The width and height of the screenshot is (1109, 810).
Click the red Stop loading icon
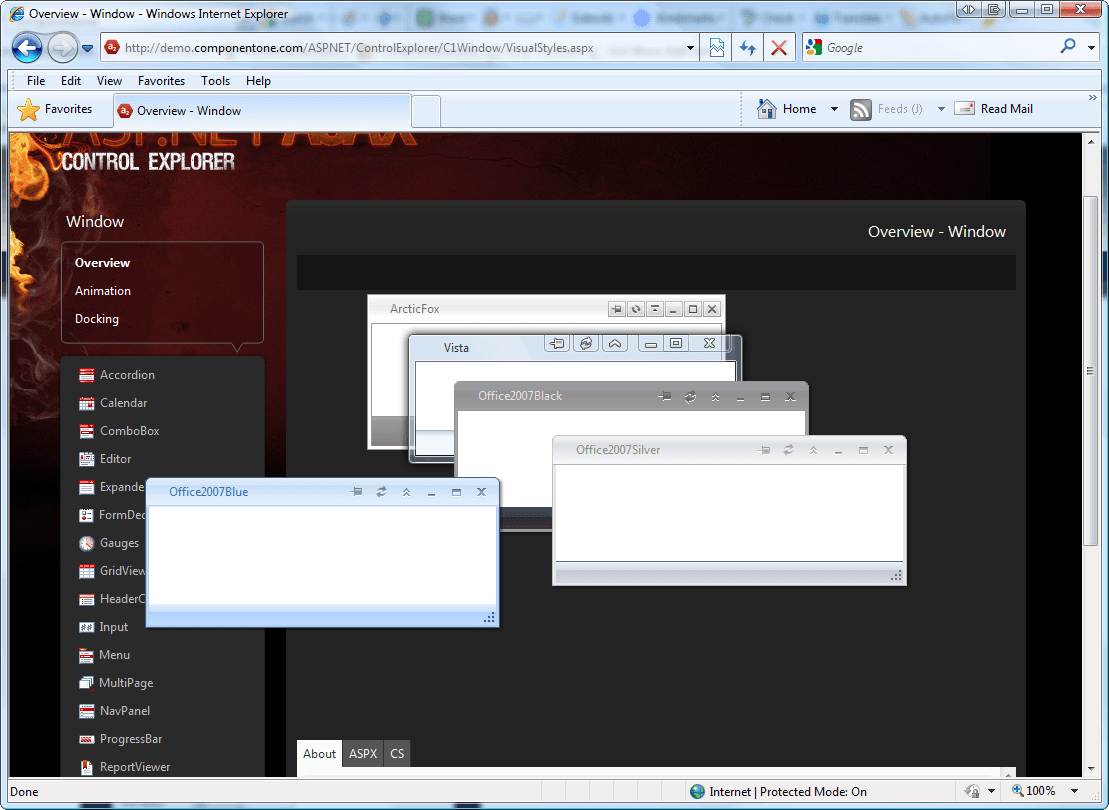[779, 48]
